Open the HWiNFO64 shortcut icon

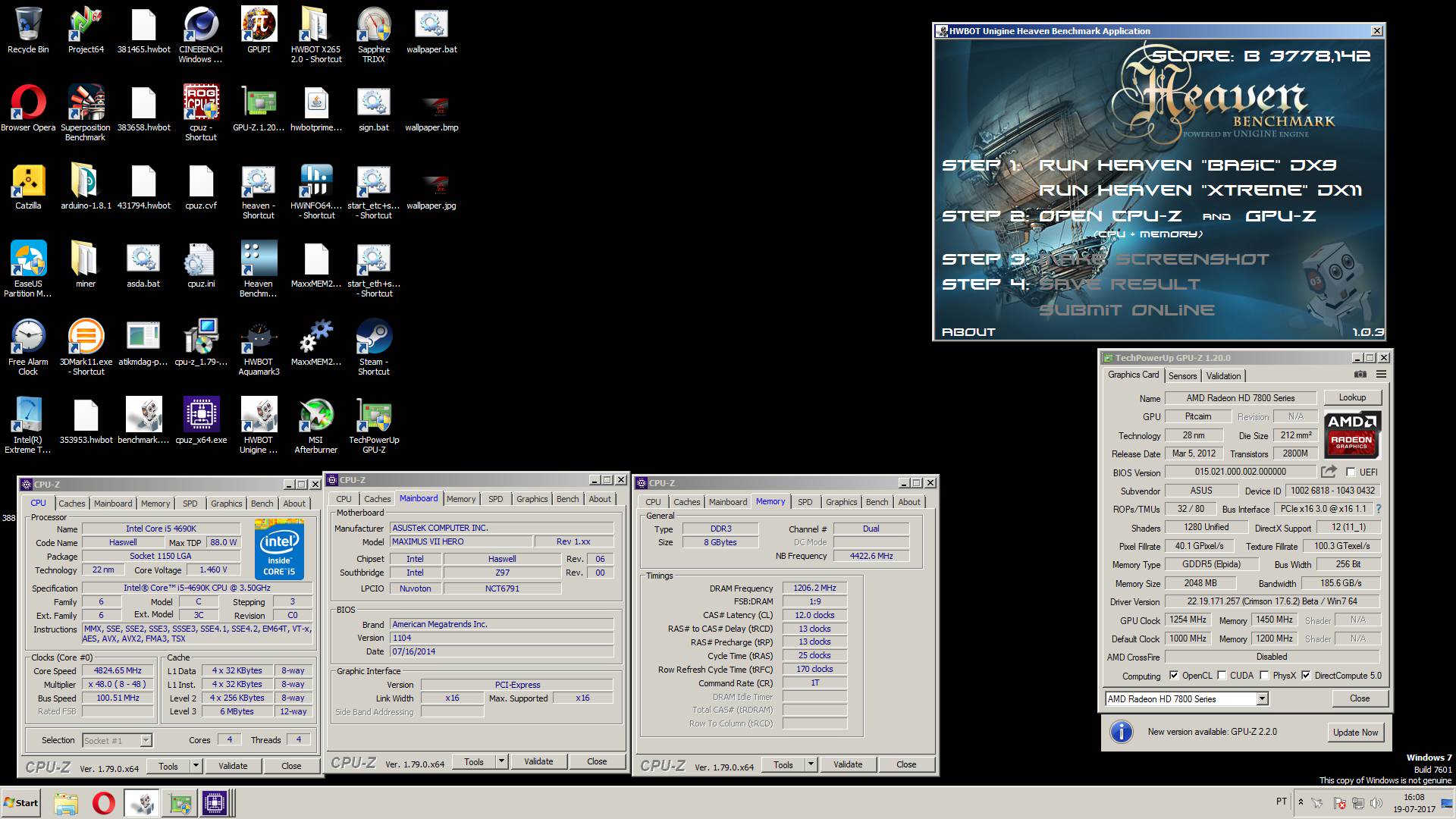point(316,191)
